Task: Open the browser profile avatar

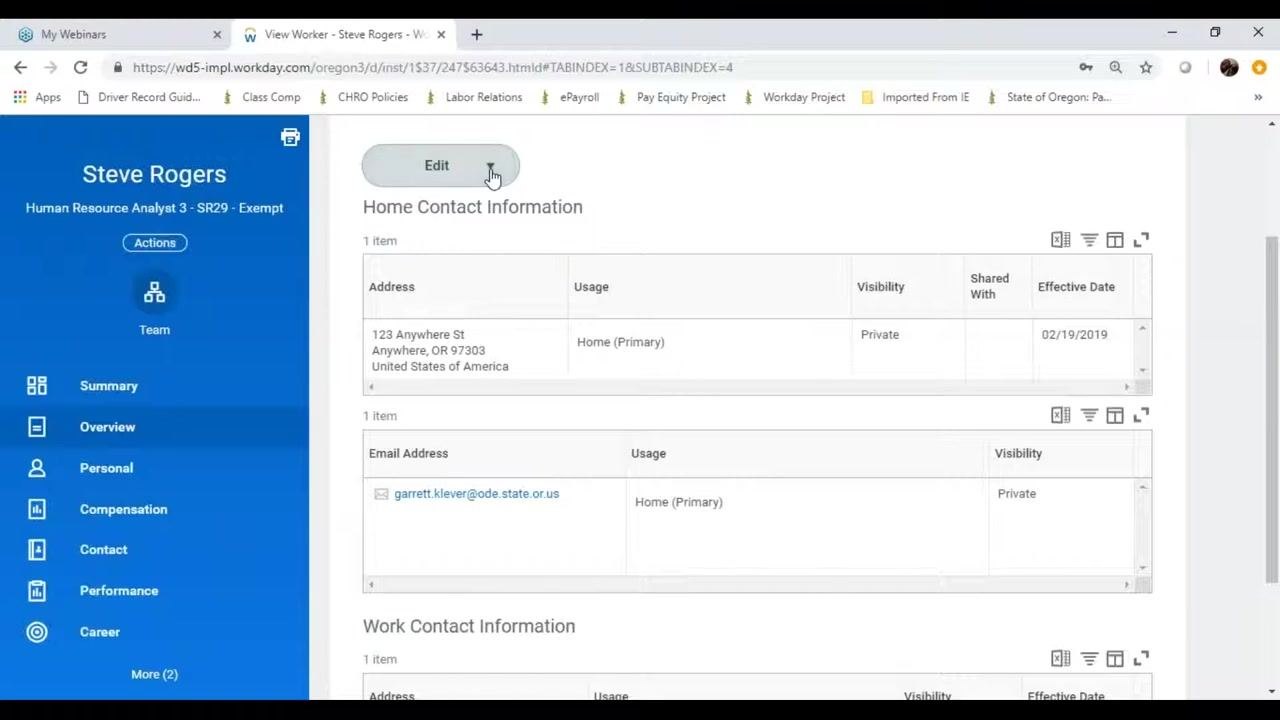Action: coord(1229,67)
